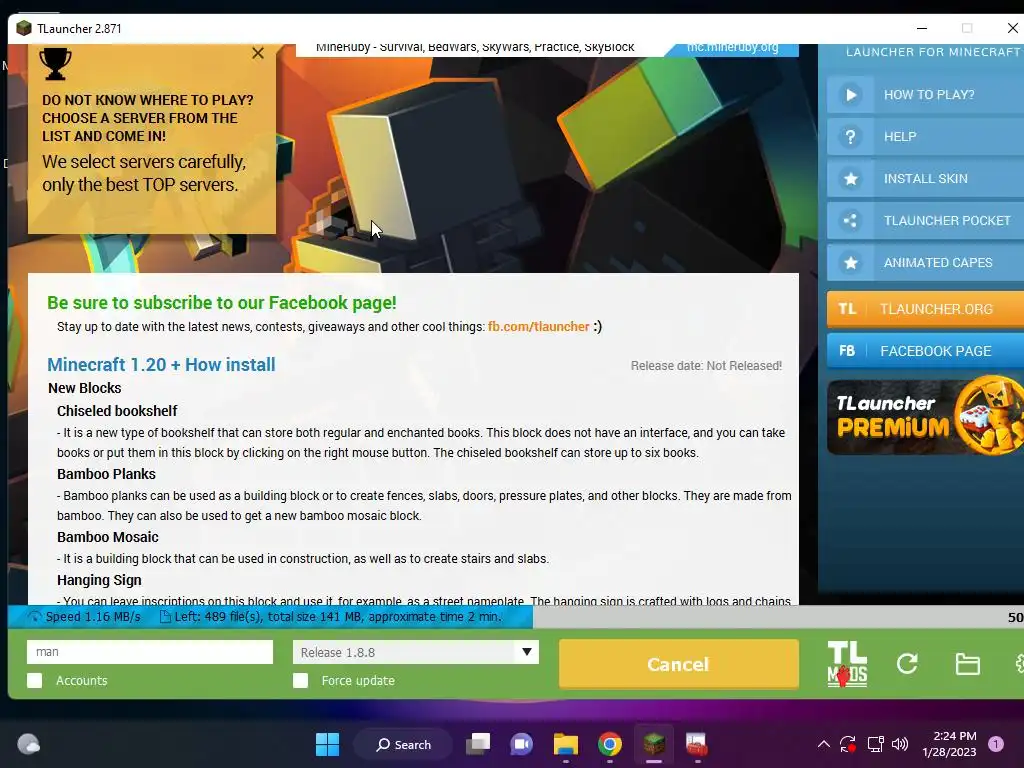Screen dimensions: 1024x768
Task: Enable the Force update checkbox
Action: point(300,680)
